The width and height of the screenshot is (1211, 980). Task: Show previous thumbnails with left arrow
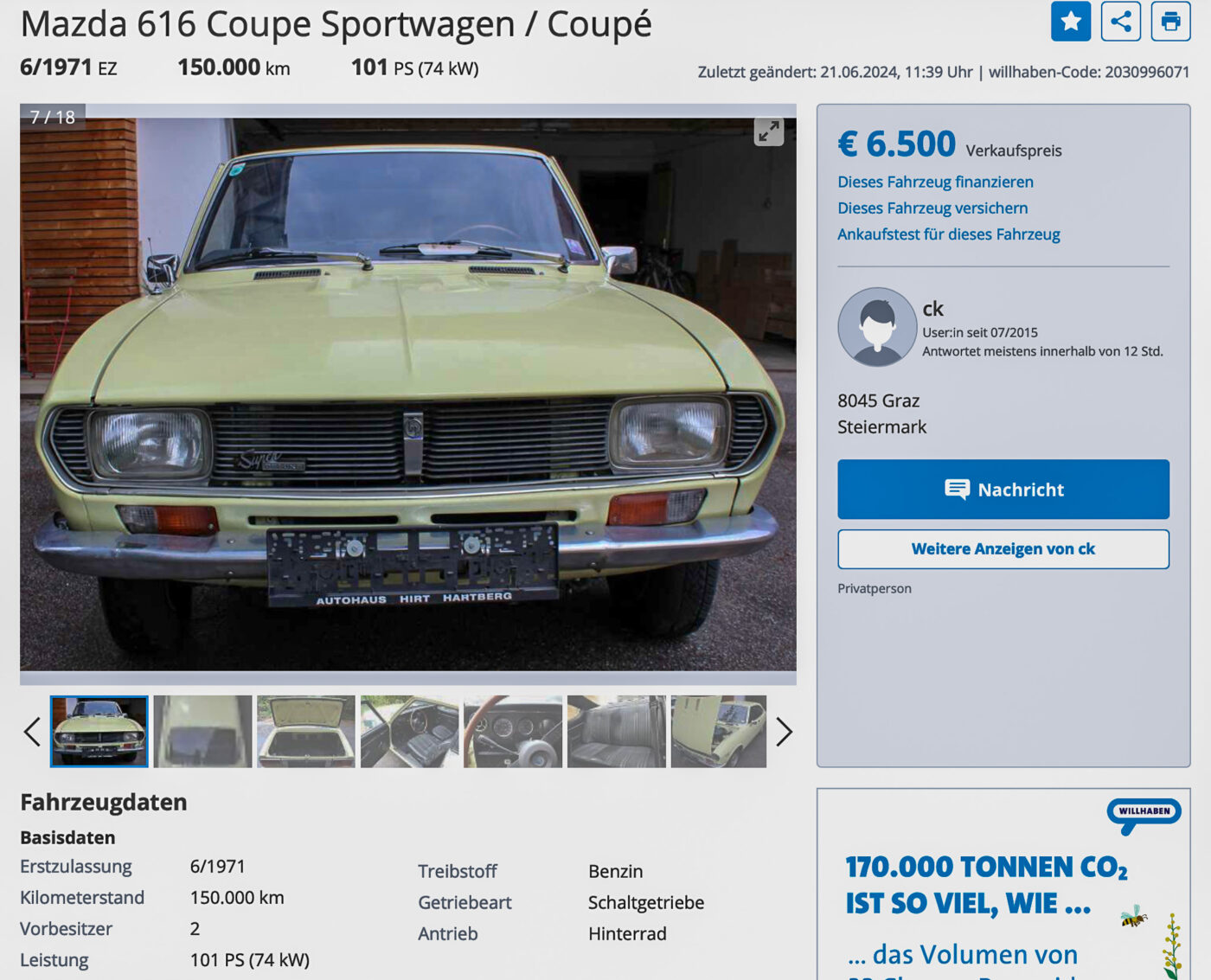(32, 732)
